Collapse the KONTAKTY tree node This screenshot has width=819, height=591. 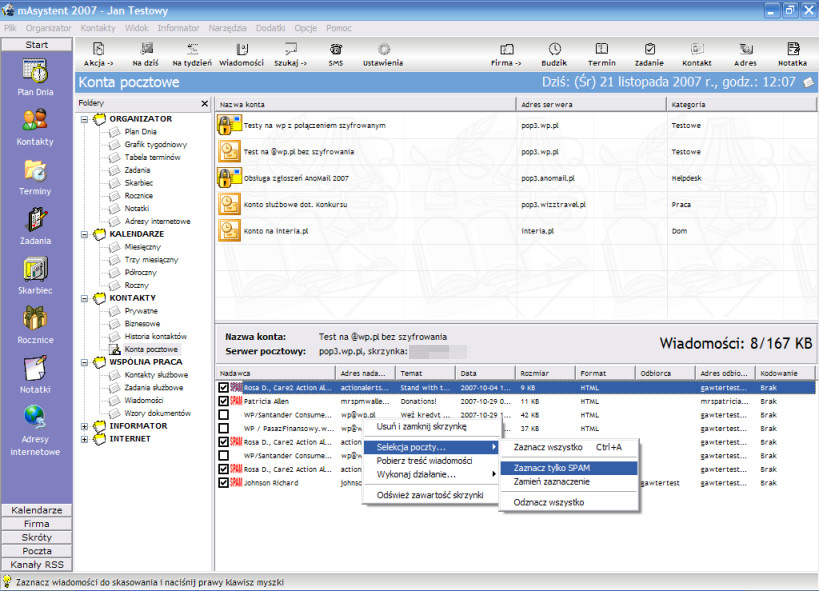click(x=84, y=298)
